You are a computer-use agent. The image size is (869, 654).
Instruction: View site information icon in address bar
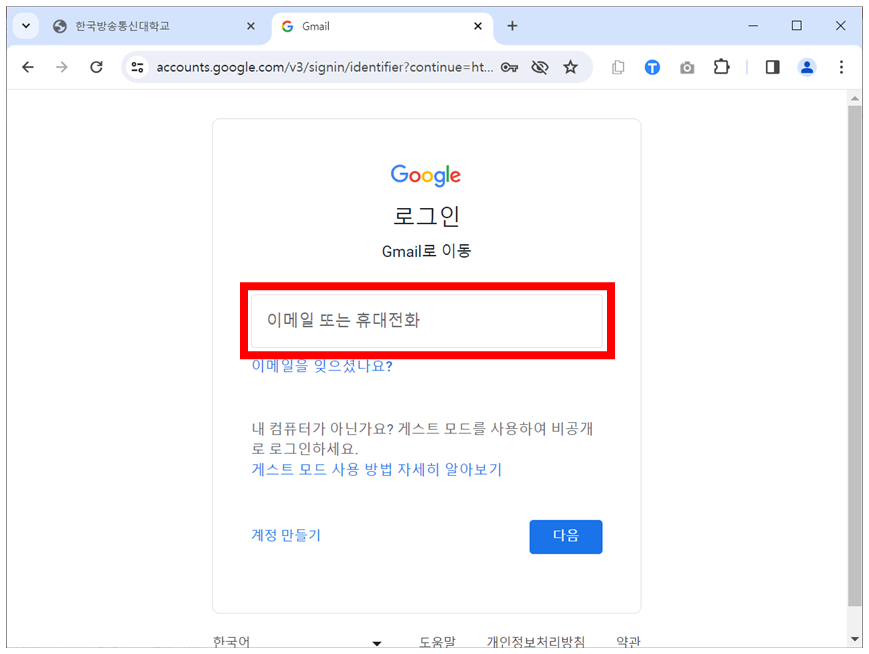tap(137, 67)
